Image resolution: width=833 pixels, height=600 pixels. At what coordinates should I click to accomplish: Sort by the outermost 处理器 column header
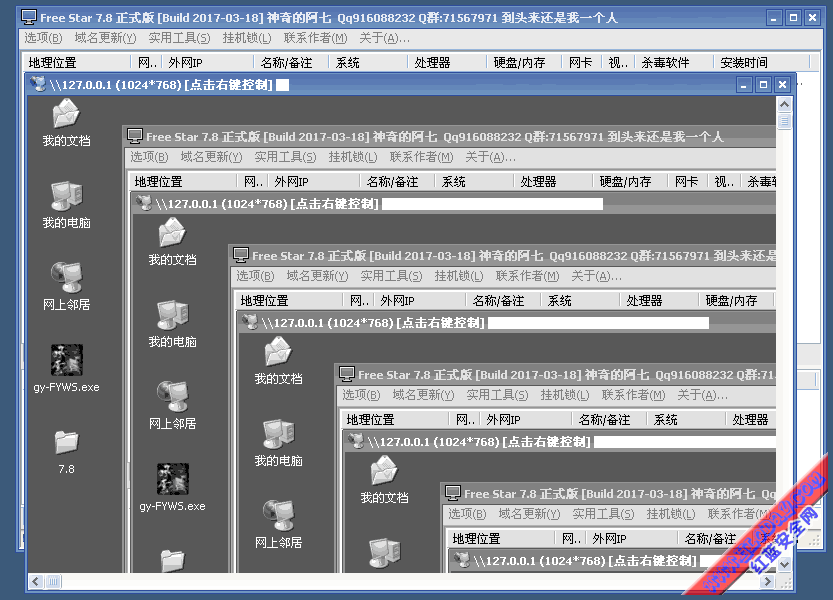click(x=446, y=63)
